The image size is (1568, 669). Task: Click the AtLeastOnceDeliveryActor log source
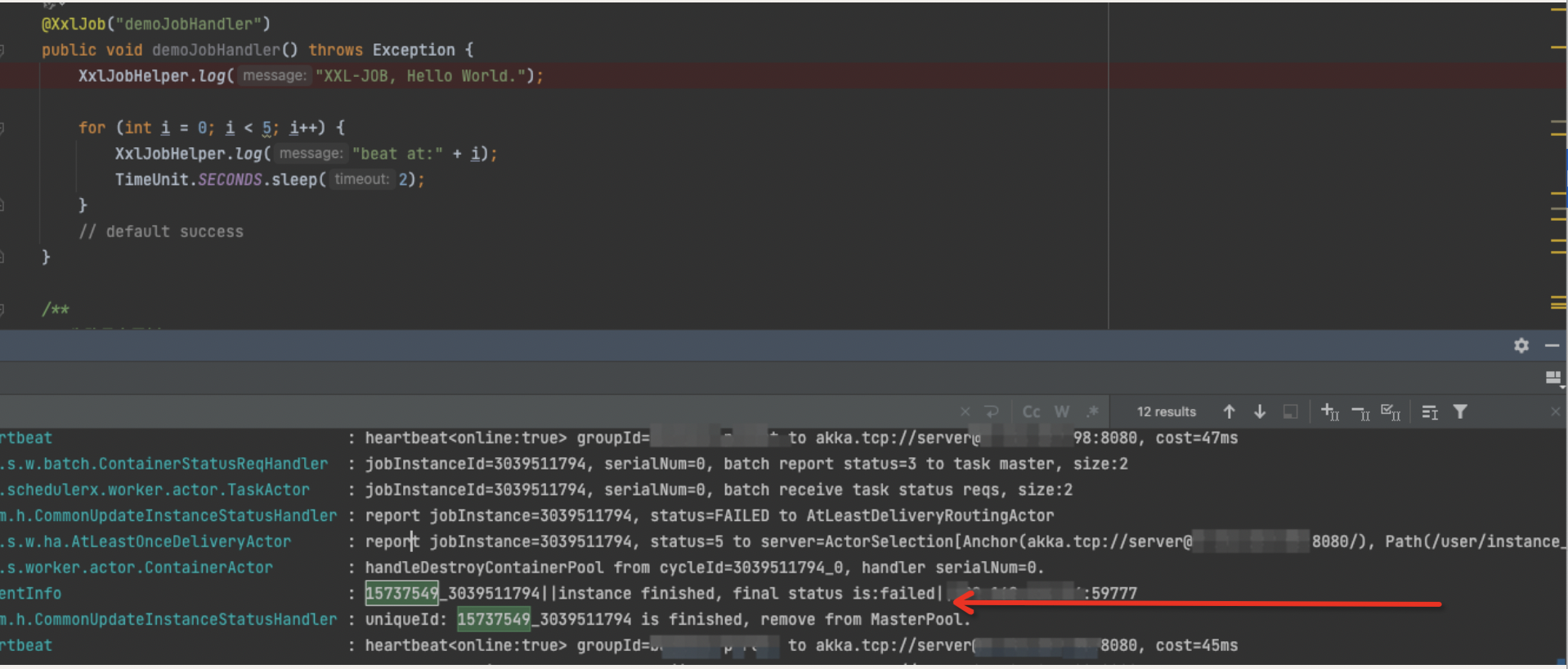coord(146,542)
